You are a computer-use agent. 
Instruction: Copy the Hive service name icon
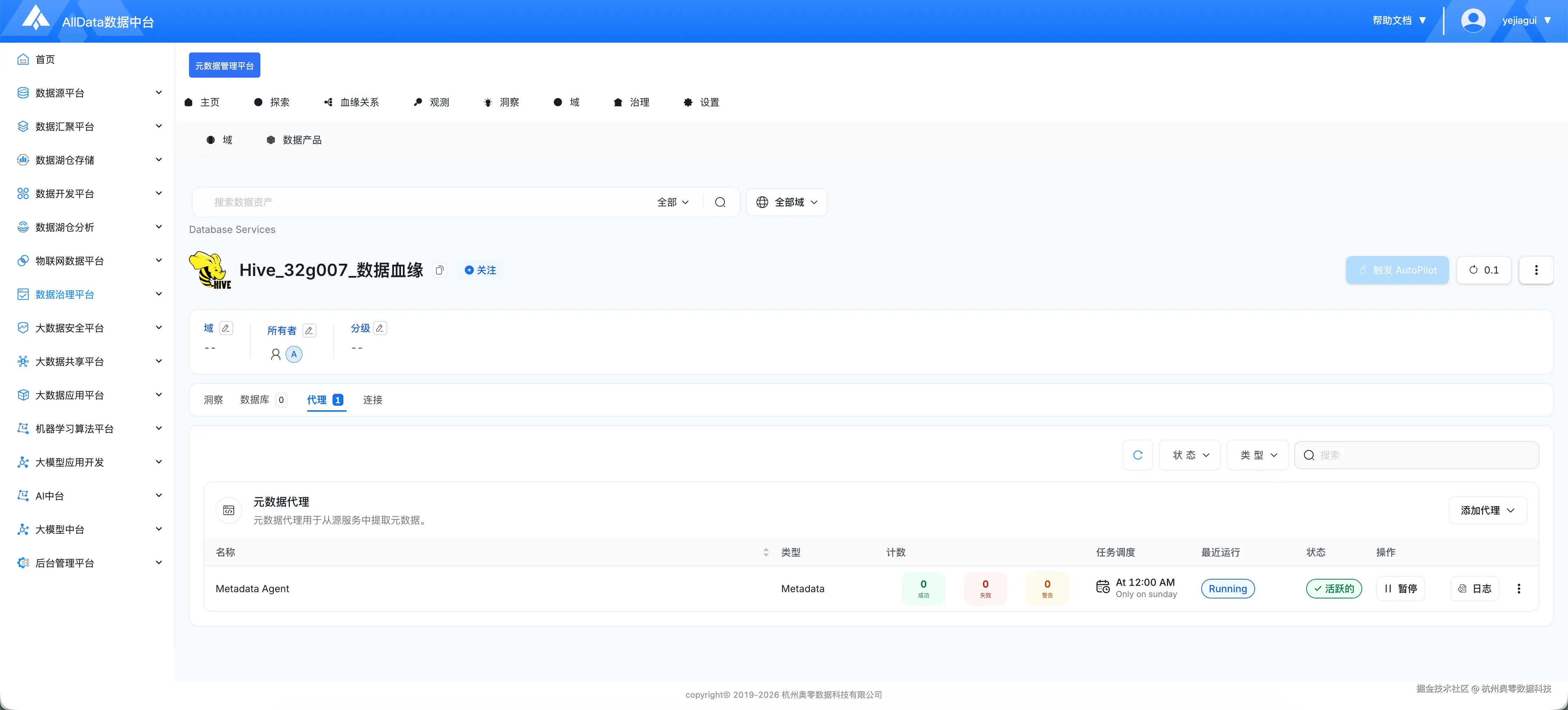(x=440, y=270)
